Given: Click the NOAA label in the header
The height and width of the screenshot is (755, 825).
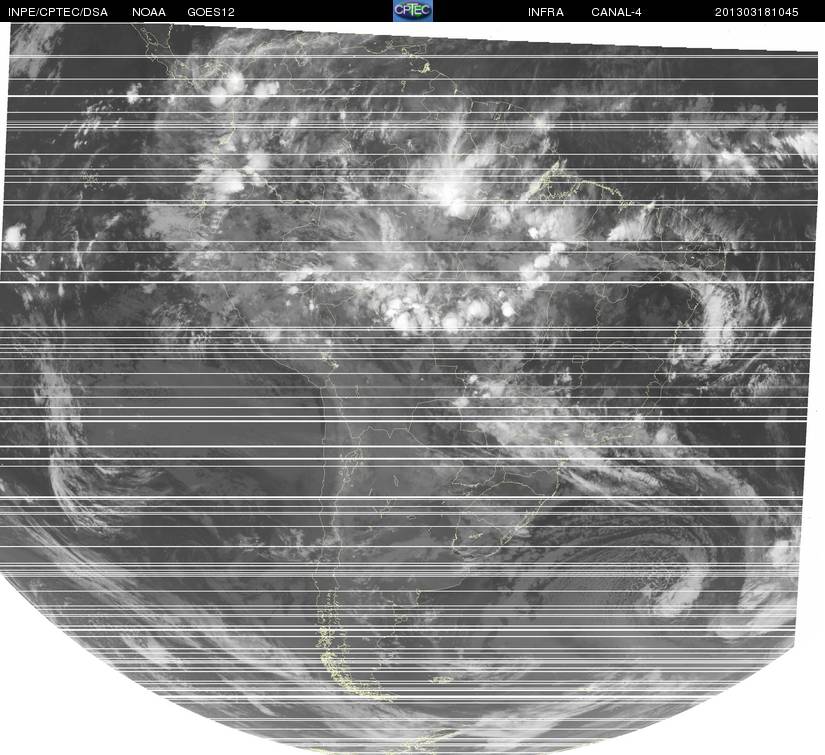Looking at the screenshot, I should 149,12.
